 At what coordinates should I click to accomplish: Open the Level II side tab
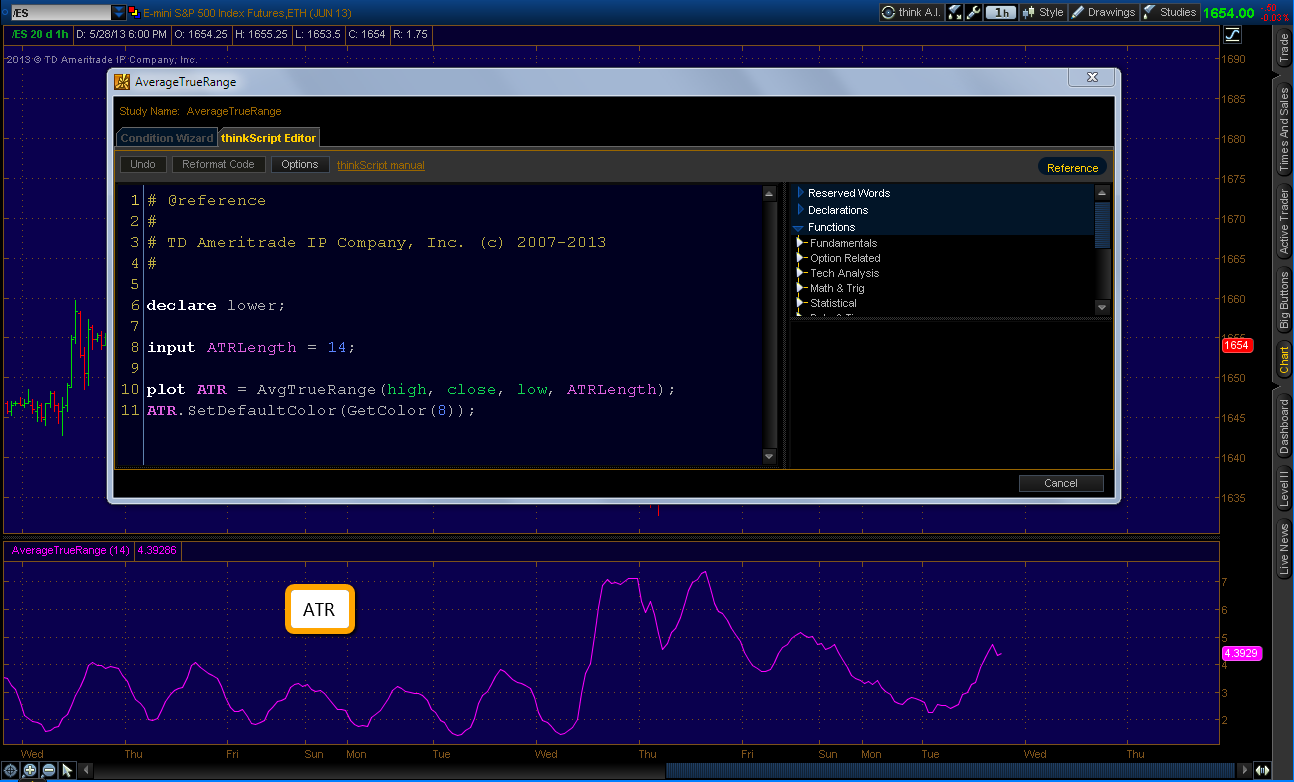1284,491
